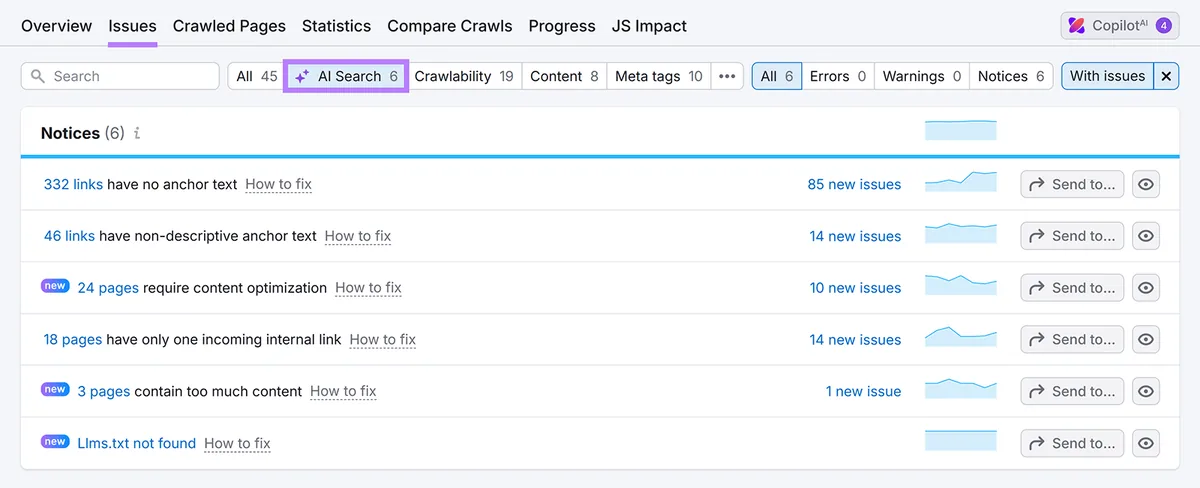
Task: Select the Issues tab
Action: point(132,26)
